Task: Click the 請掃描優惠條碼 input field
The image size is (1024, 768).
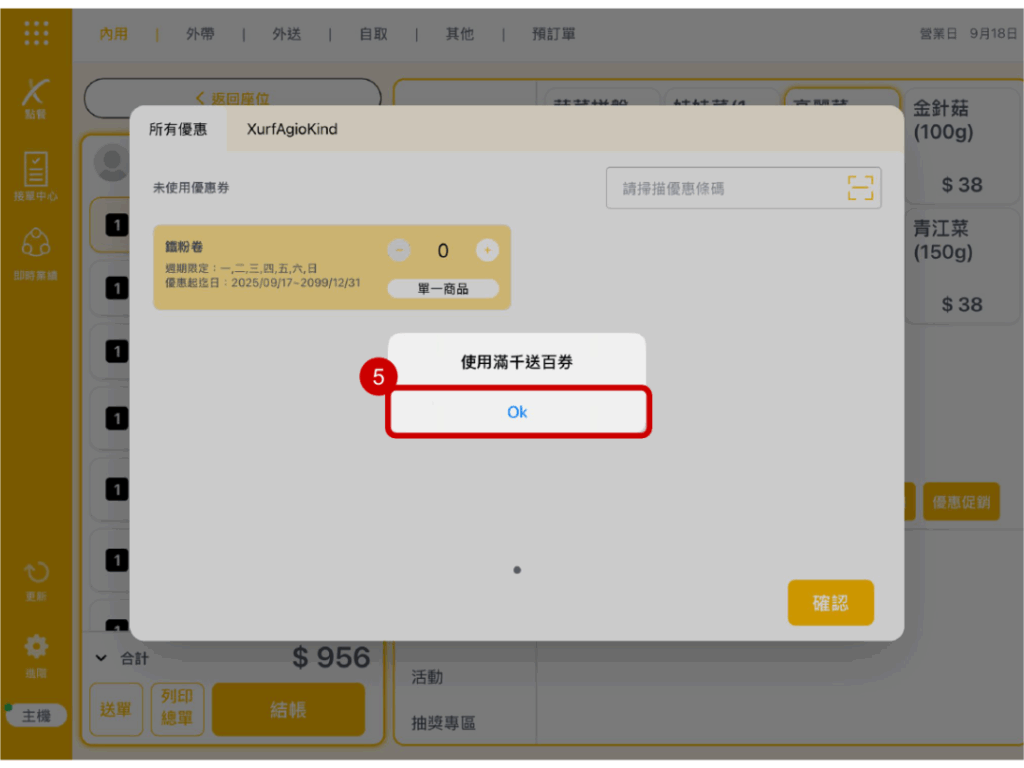Action: click(725, 188)
